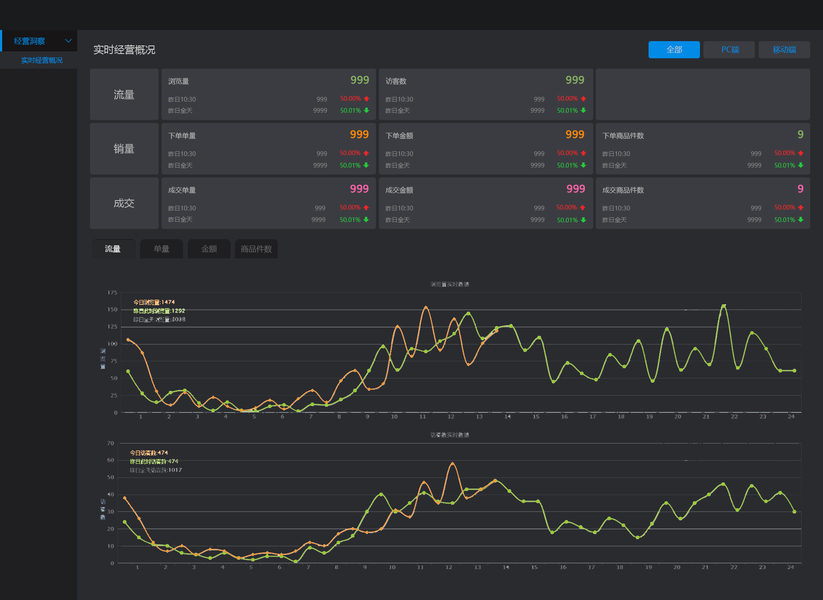
Task: Click the 实时经营概况 page heading
Action: tap(124, 50)
